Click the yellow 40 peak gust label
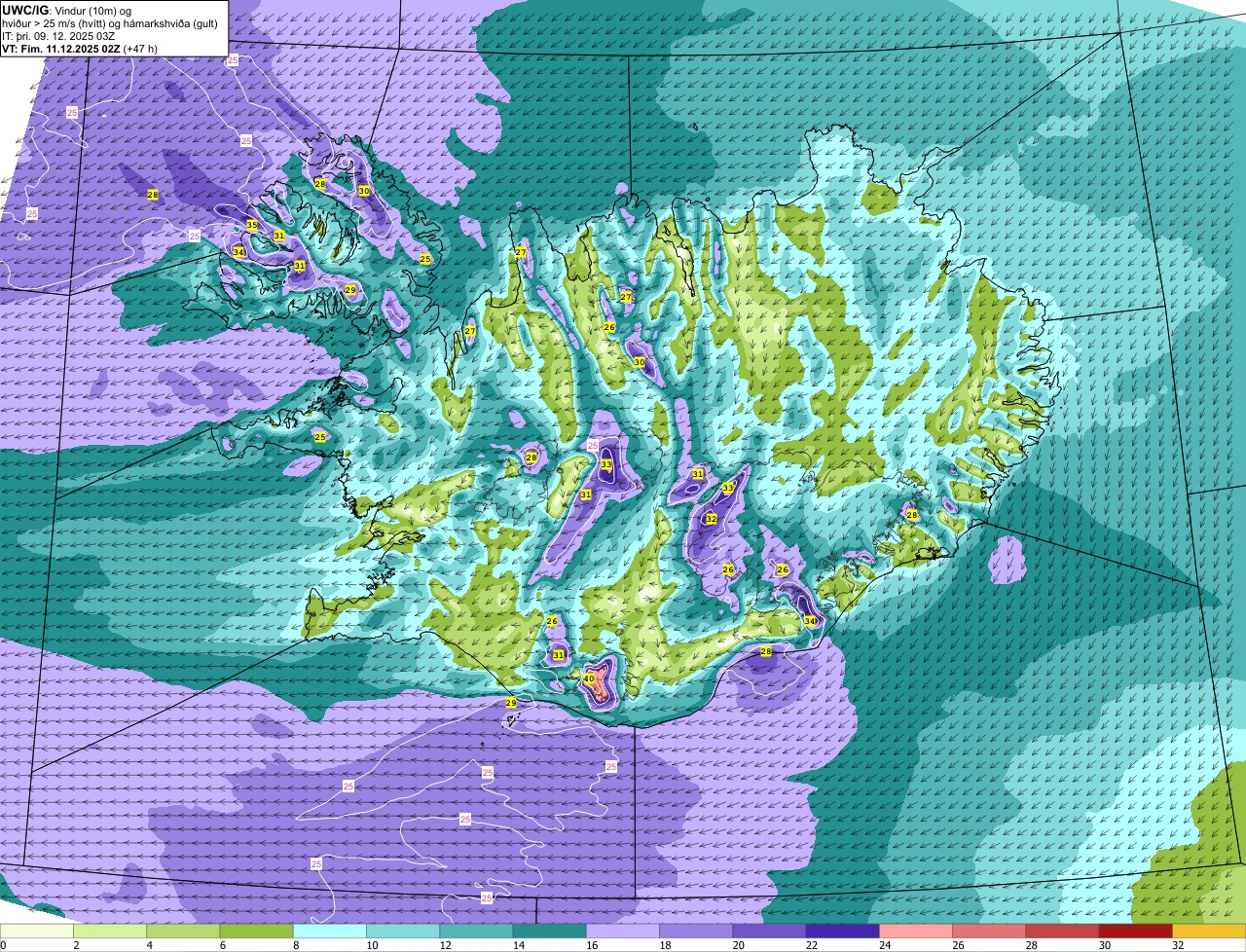The image size is (1246, 952). pyautogui.click(x=589, y=678)
